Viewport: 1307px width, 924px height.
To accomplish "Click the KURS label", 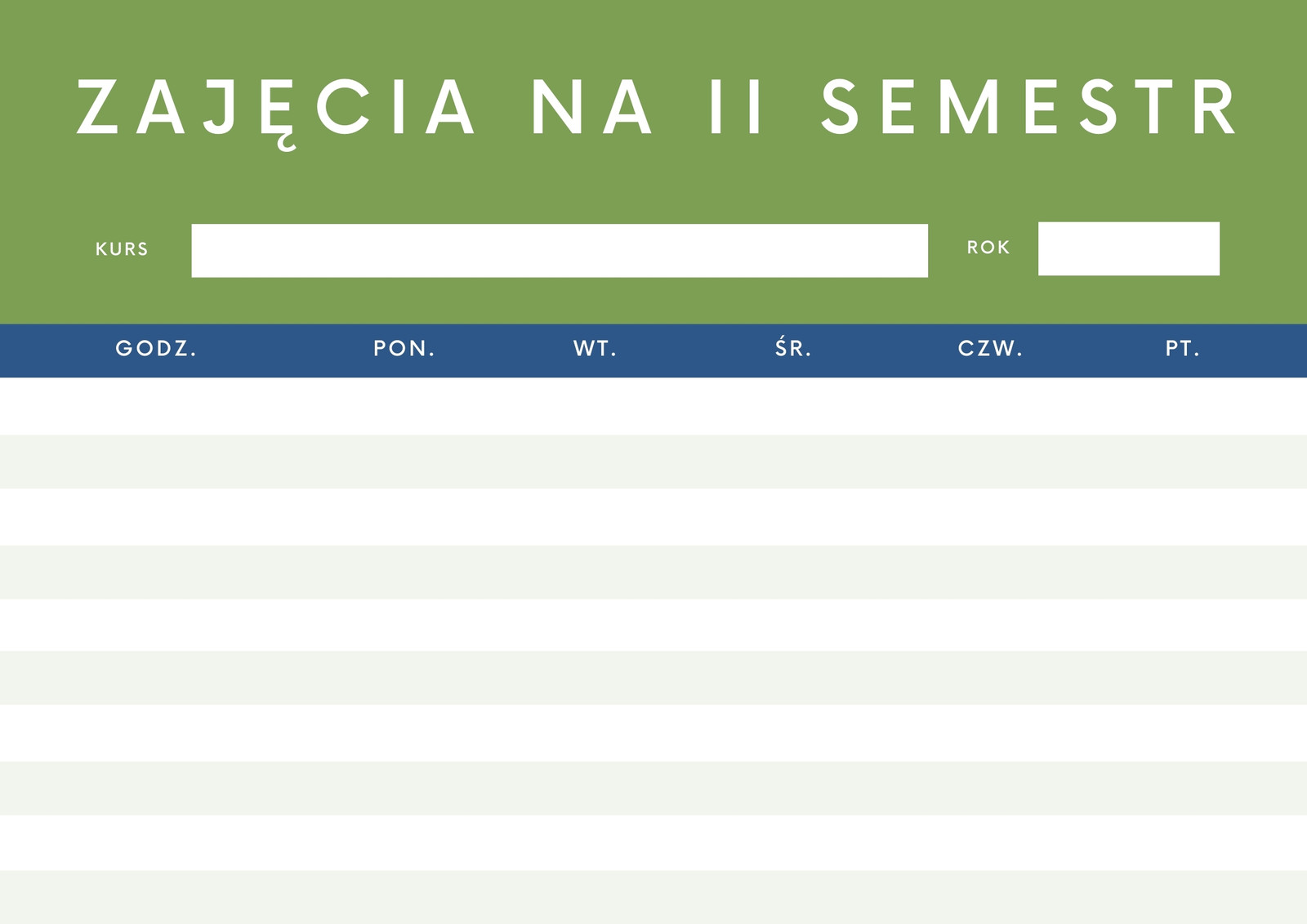I will [122, 249].
